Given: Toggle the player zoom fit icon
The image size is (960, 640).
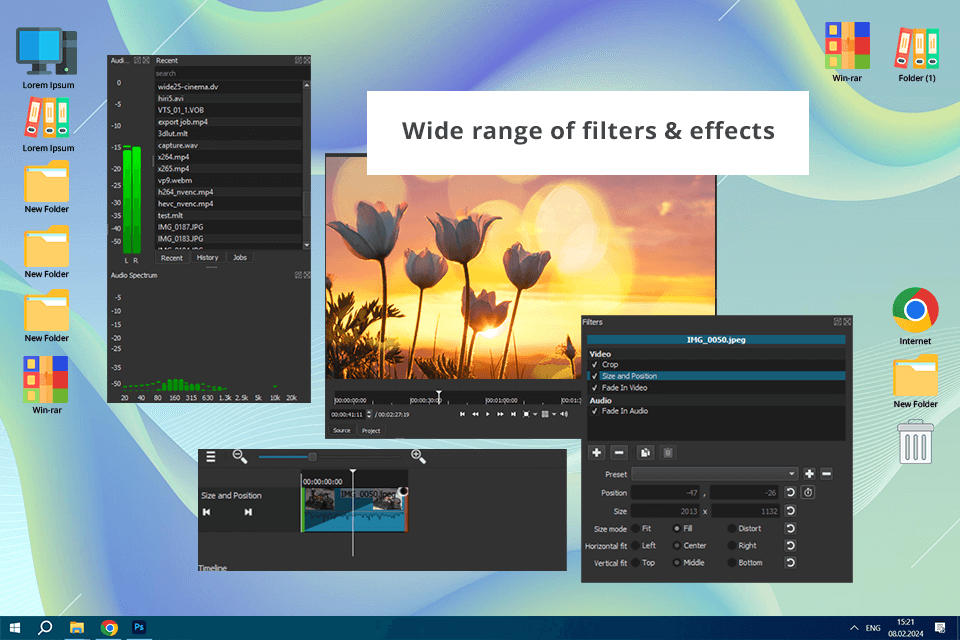Looking at the screenshot, I should click(526, 415).
